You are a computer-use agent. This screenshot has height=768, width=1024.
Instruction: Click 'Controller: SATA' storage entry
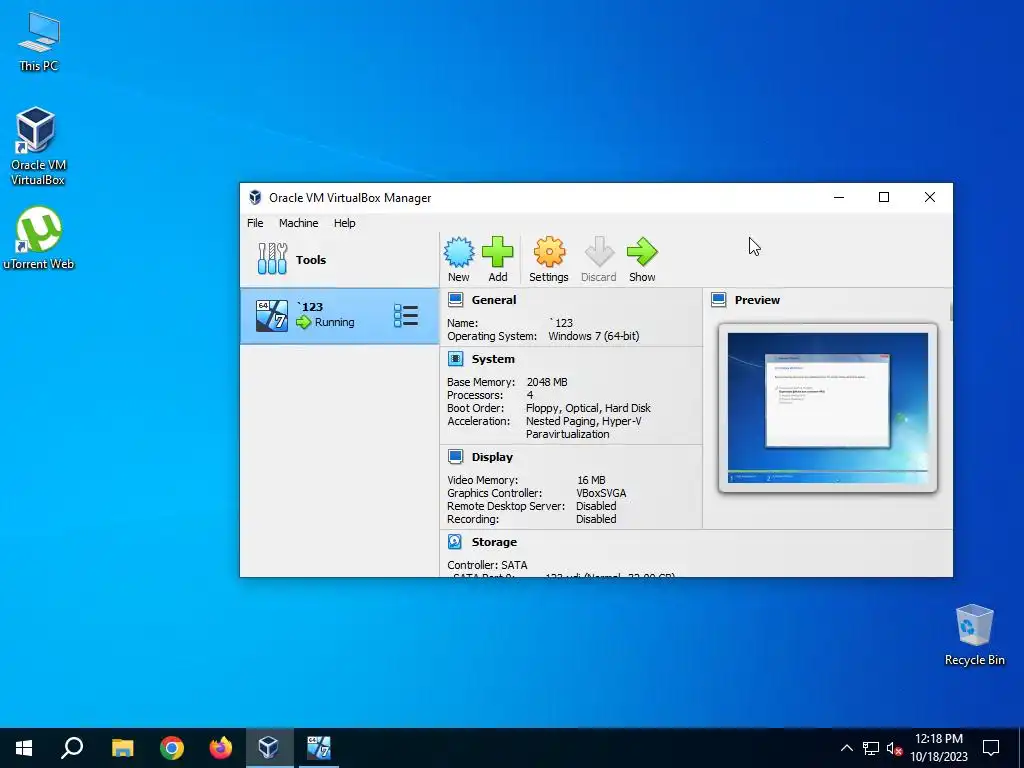click(x=487, y=564)
